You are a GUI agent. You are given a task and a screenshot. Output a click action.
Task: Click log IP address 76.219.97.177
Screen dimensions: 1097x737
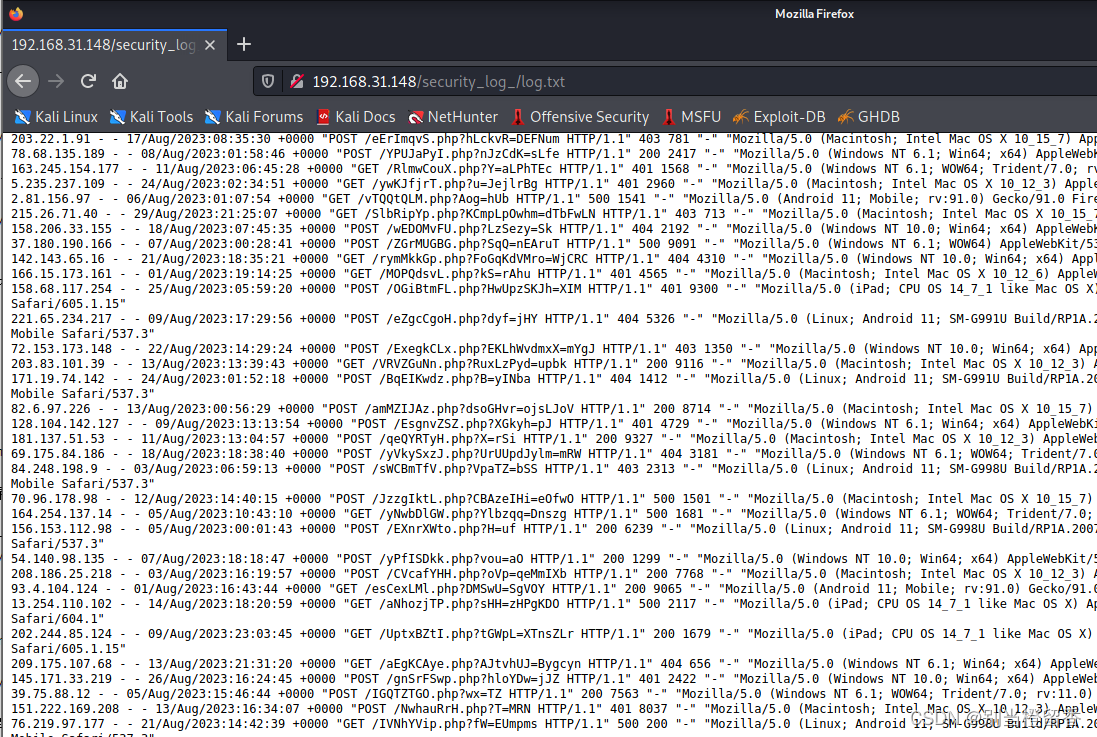(57, 724)
